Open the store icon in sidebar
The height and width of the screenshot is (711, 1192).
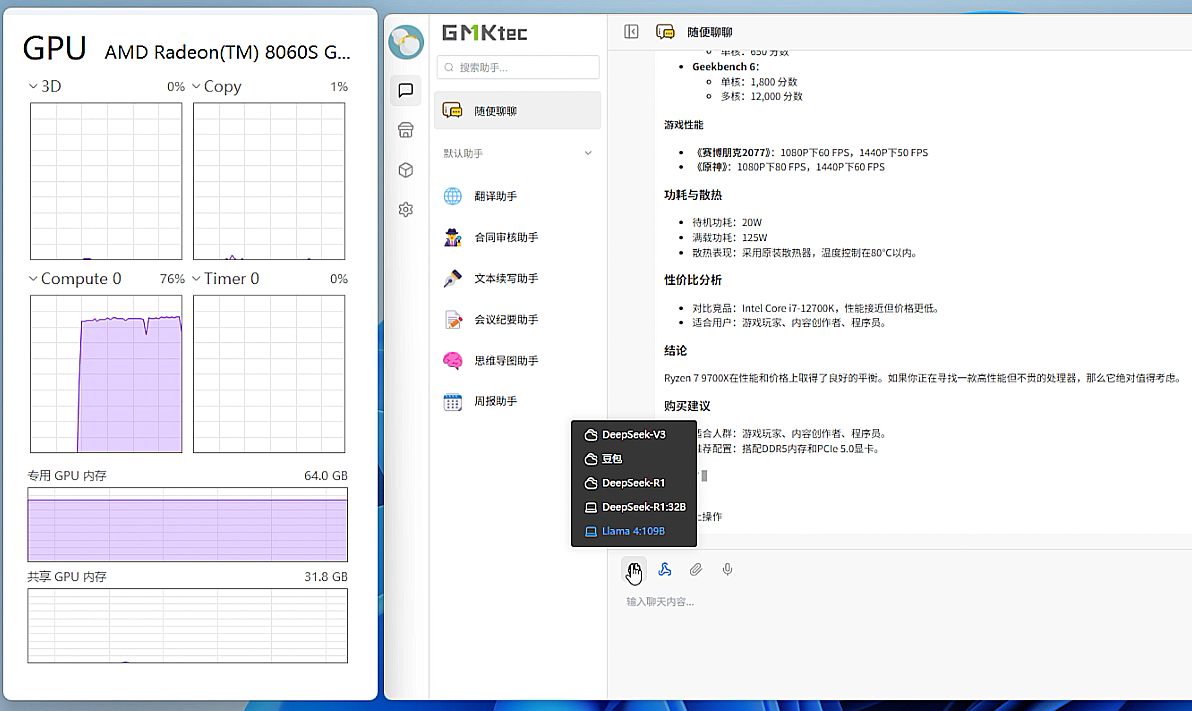(405, 130)
